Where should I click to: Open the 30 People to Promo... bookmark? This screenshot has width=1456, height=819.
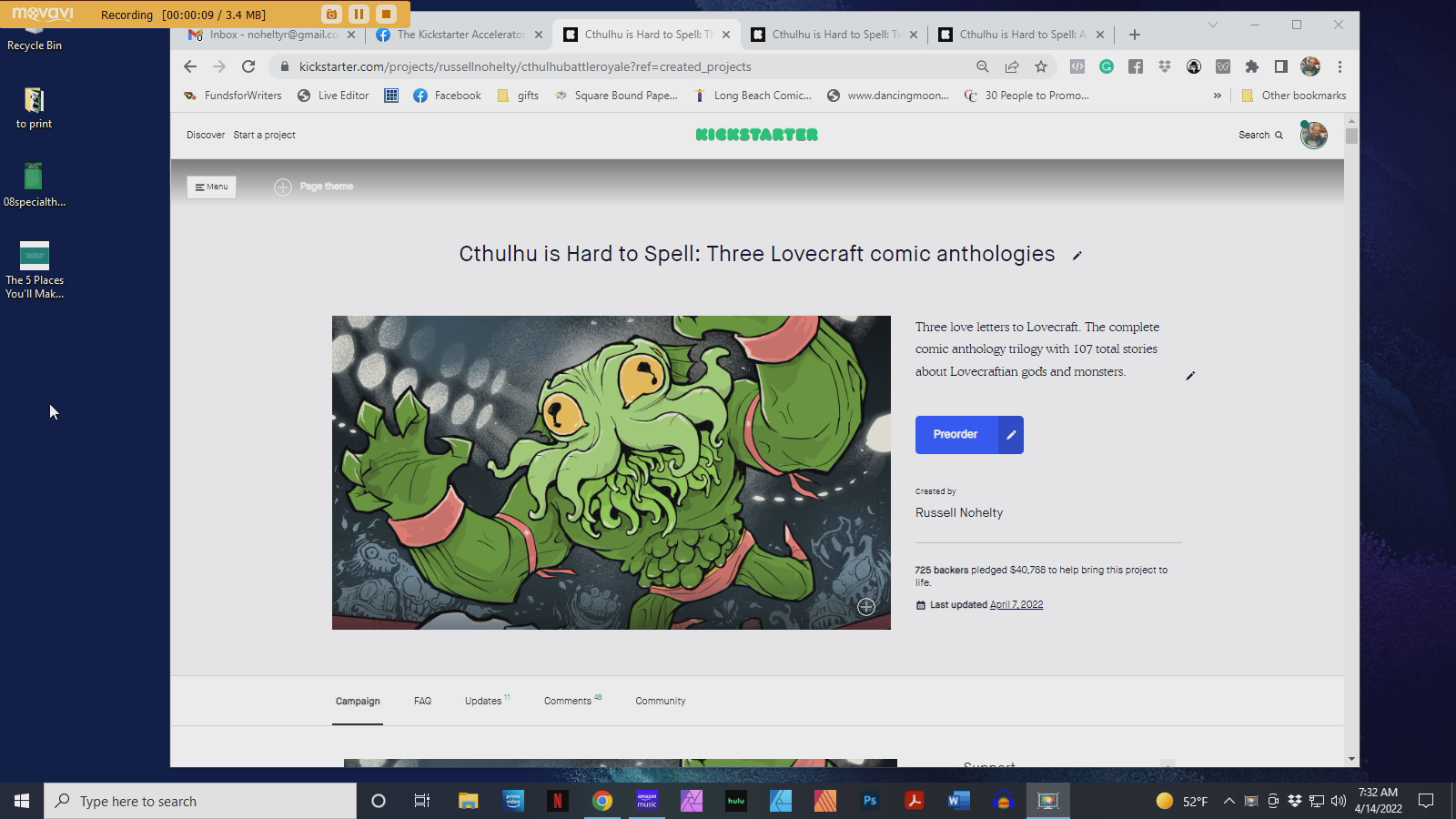1026,96
